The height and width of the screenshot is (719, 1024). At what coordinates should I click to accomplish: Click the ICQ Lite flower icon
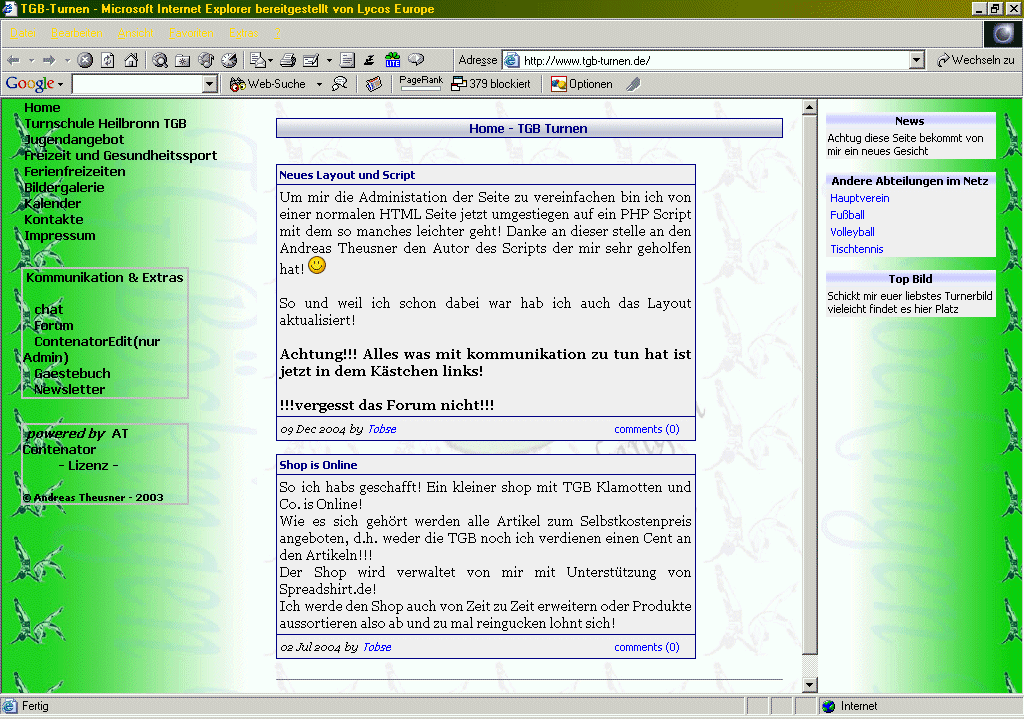click(392, 60)
